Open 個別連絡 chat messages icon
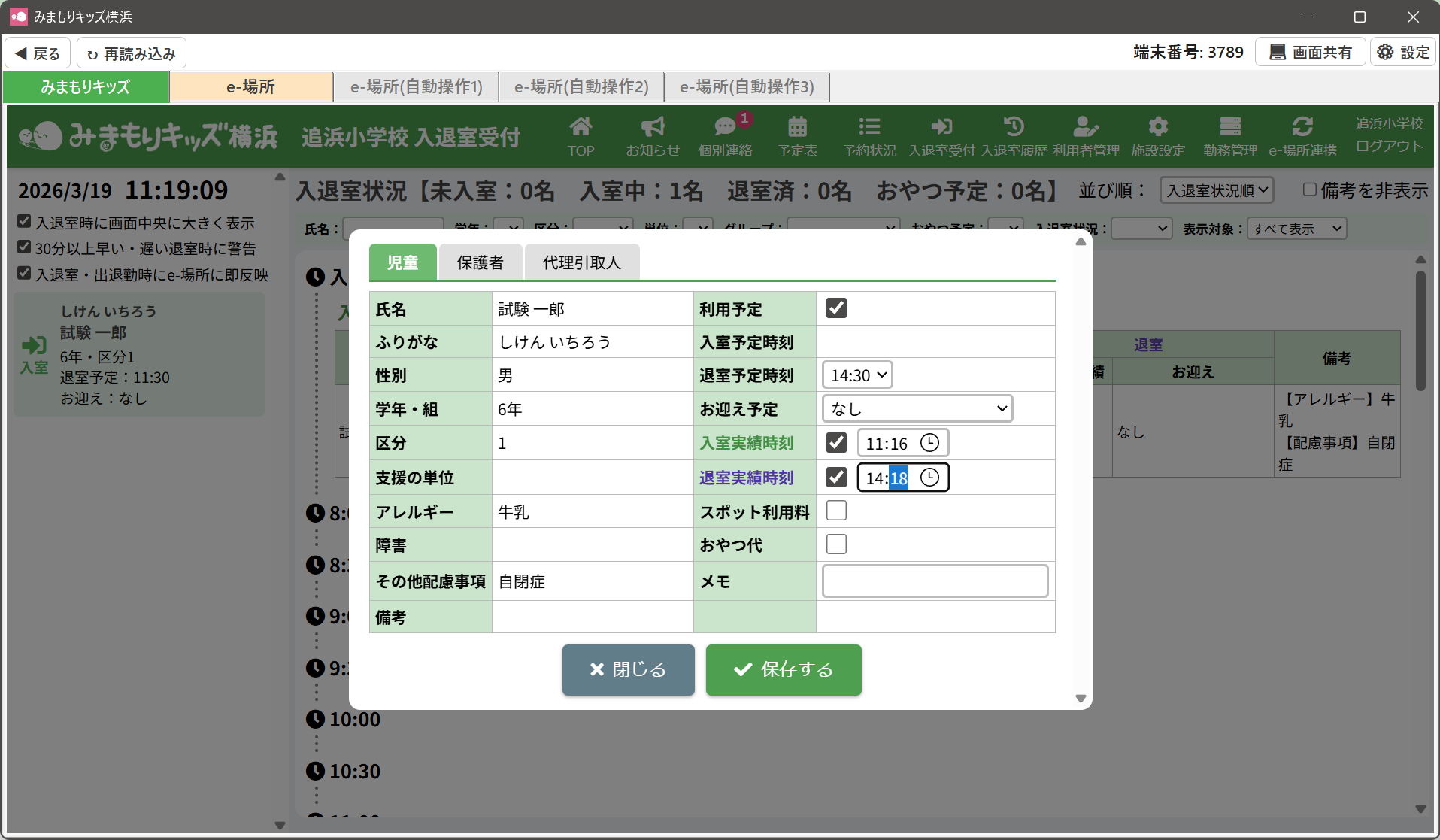Viewport: 1440px width, 840px height. [725, 136]
